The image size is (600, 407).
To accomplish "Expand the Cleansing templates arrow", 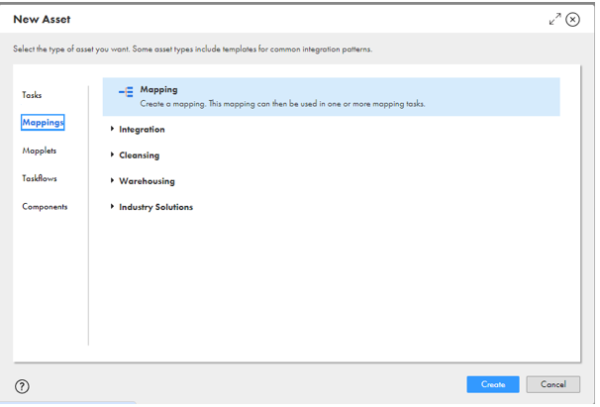I will 112,155.
